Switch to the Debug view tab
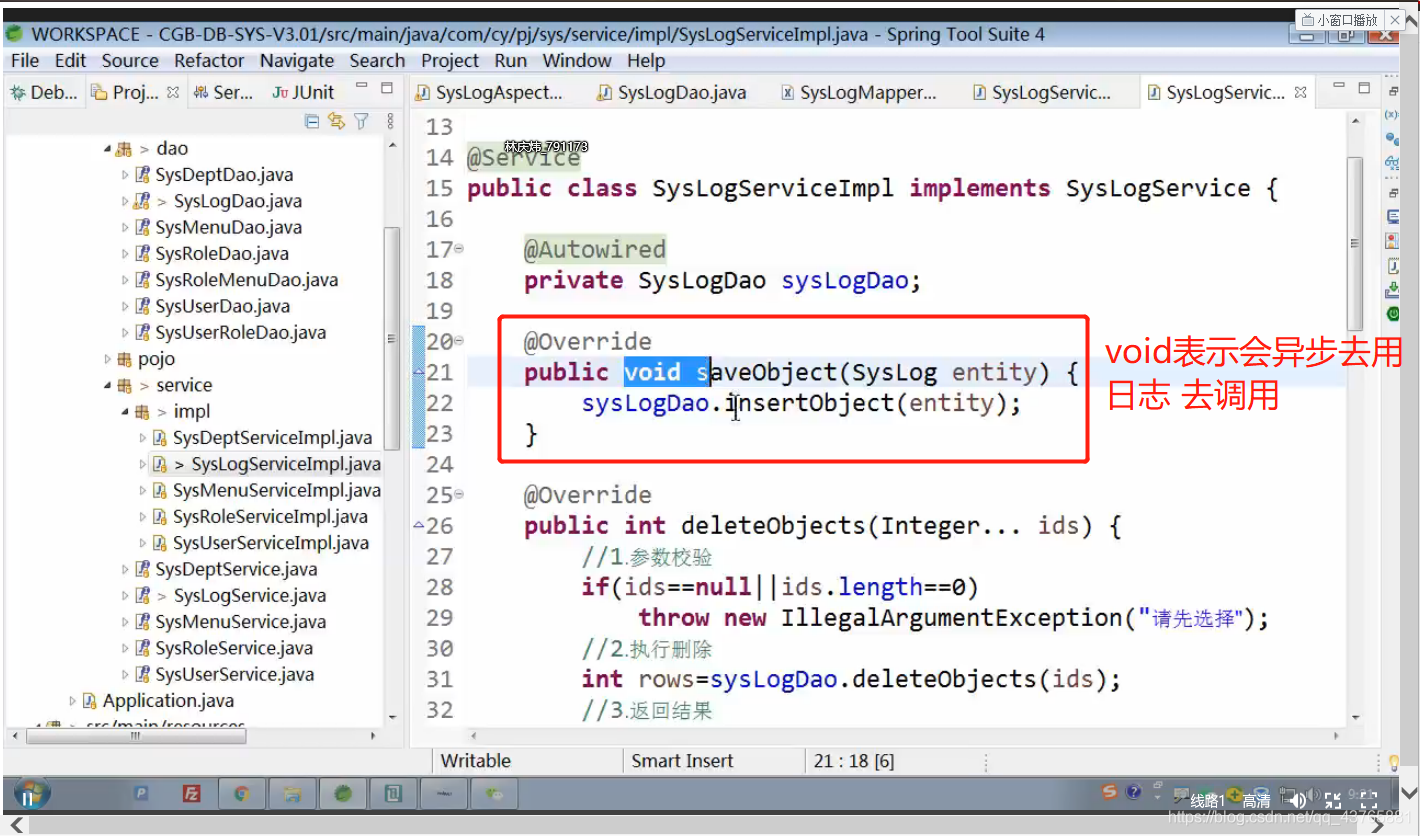Image resolution: width=1420 pixels, height=836 pixels. pyautogui.click(x=44, y=92)
